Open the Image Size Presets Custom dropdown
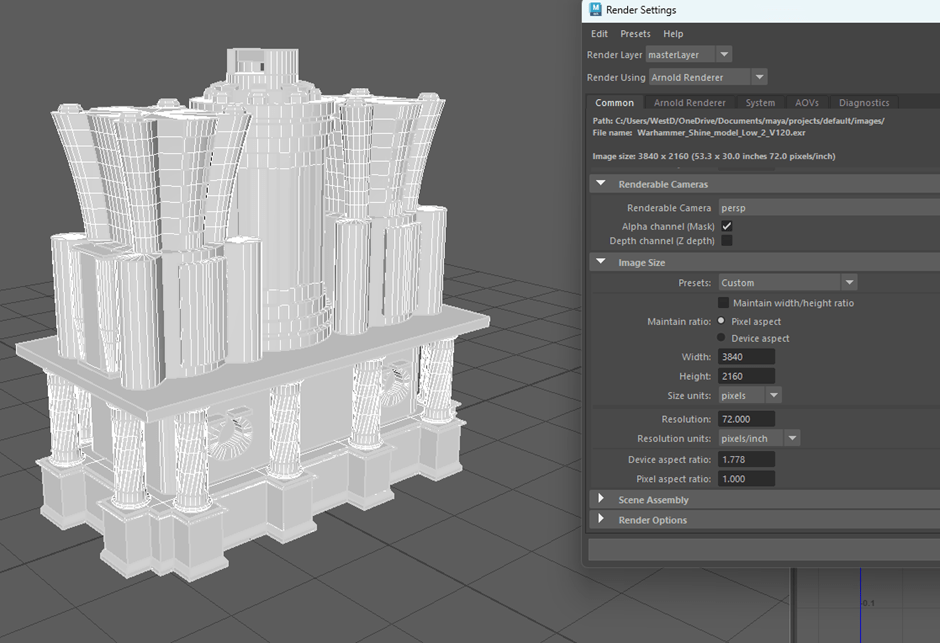 (788, 282)
